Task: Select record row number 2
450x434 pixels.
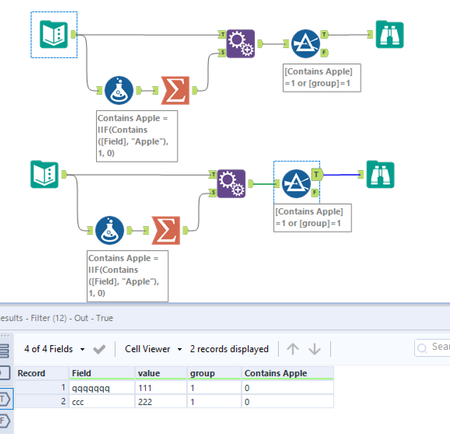Action: pyautogui.click(x=42, y=402)
